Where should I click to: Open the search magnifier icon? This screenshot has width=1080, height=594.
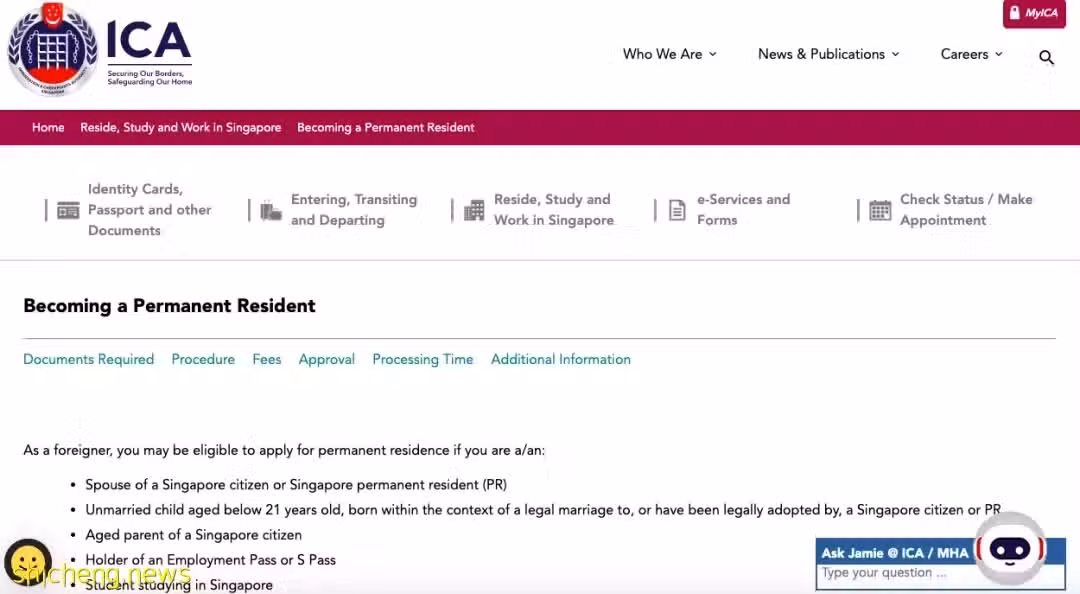click(x=1046, y=58)
